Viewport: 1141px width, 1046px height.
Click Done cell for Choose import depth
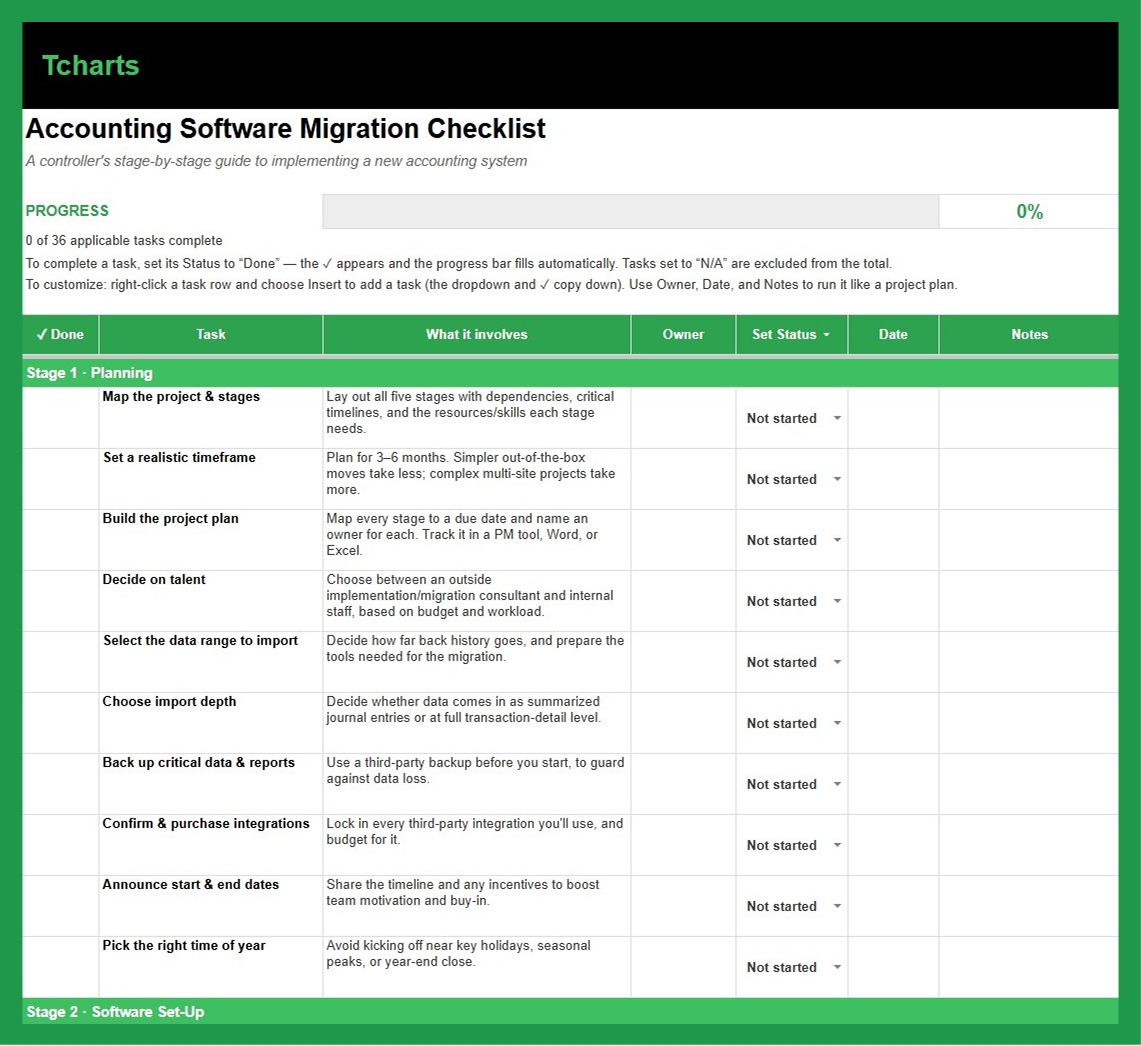click(60, 723)
